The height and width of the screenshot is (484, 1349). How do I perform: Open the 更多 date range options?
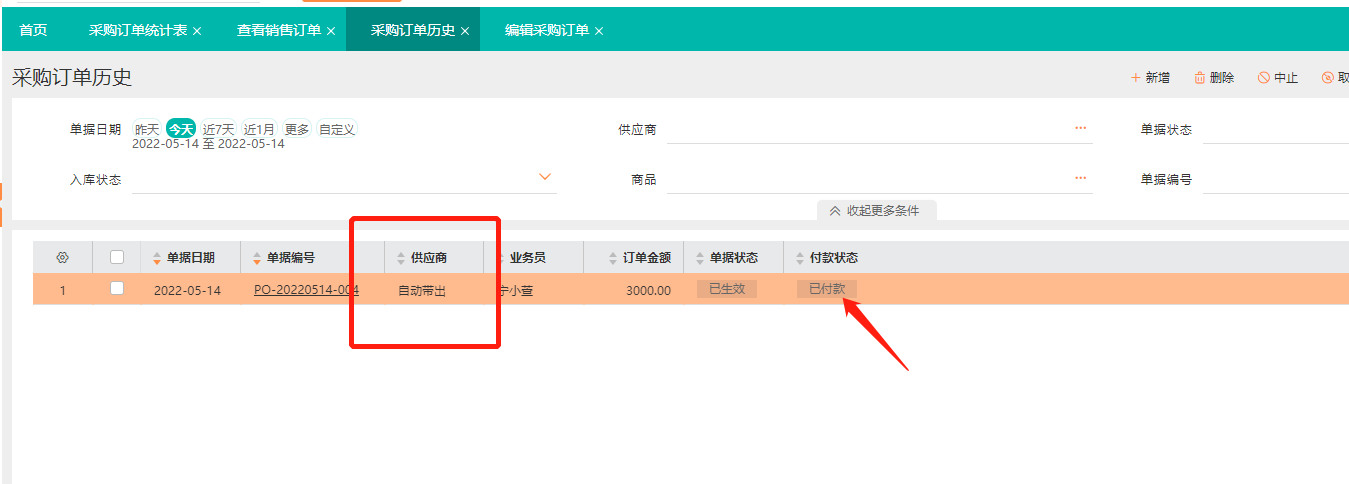[296, 129]
